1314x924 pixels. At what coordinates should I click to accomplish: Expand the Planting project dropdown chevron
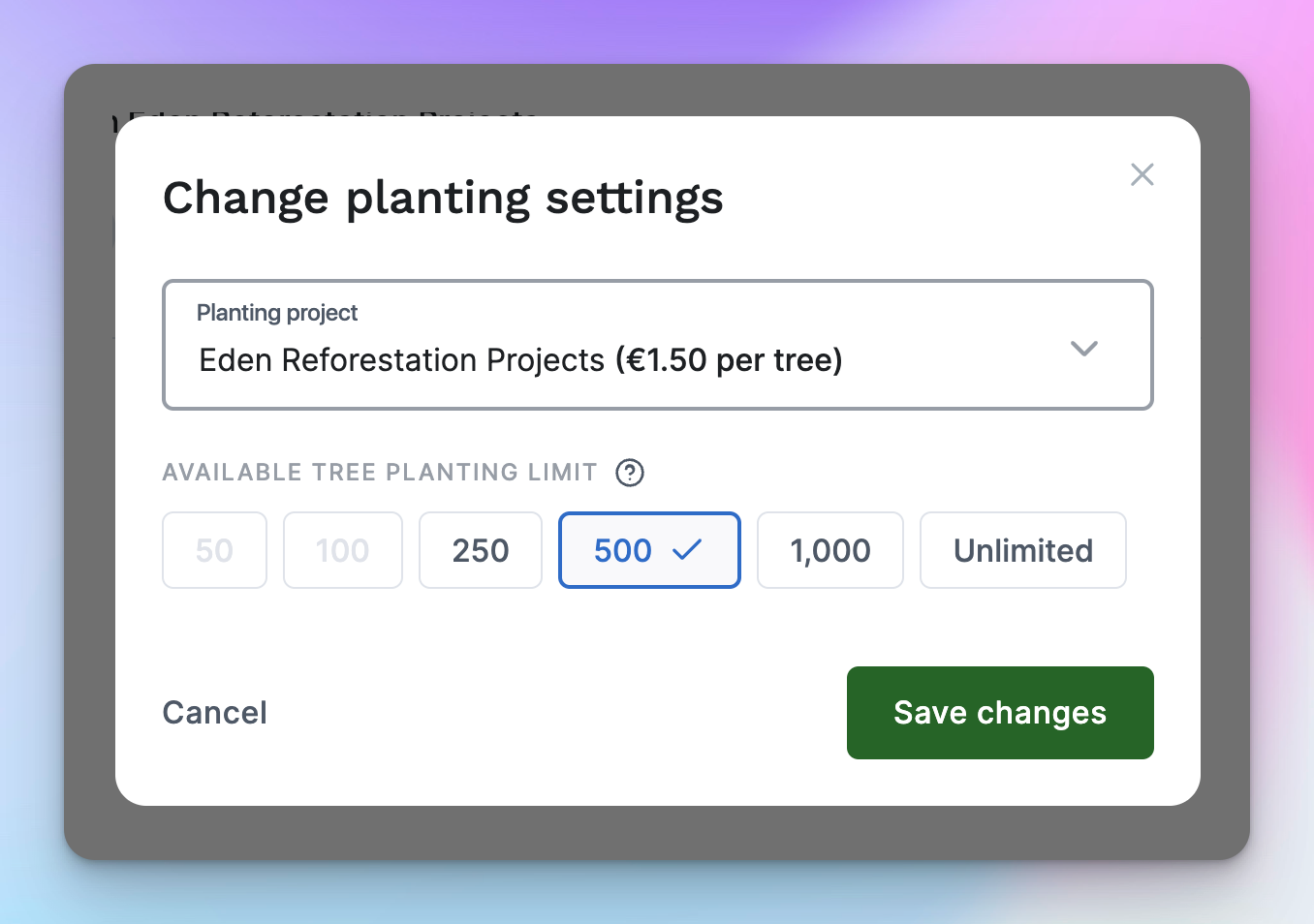[1083, 349]
